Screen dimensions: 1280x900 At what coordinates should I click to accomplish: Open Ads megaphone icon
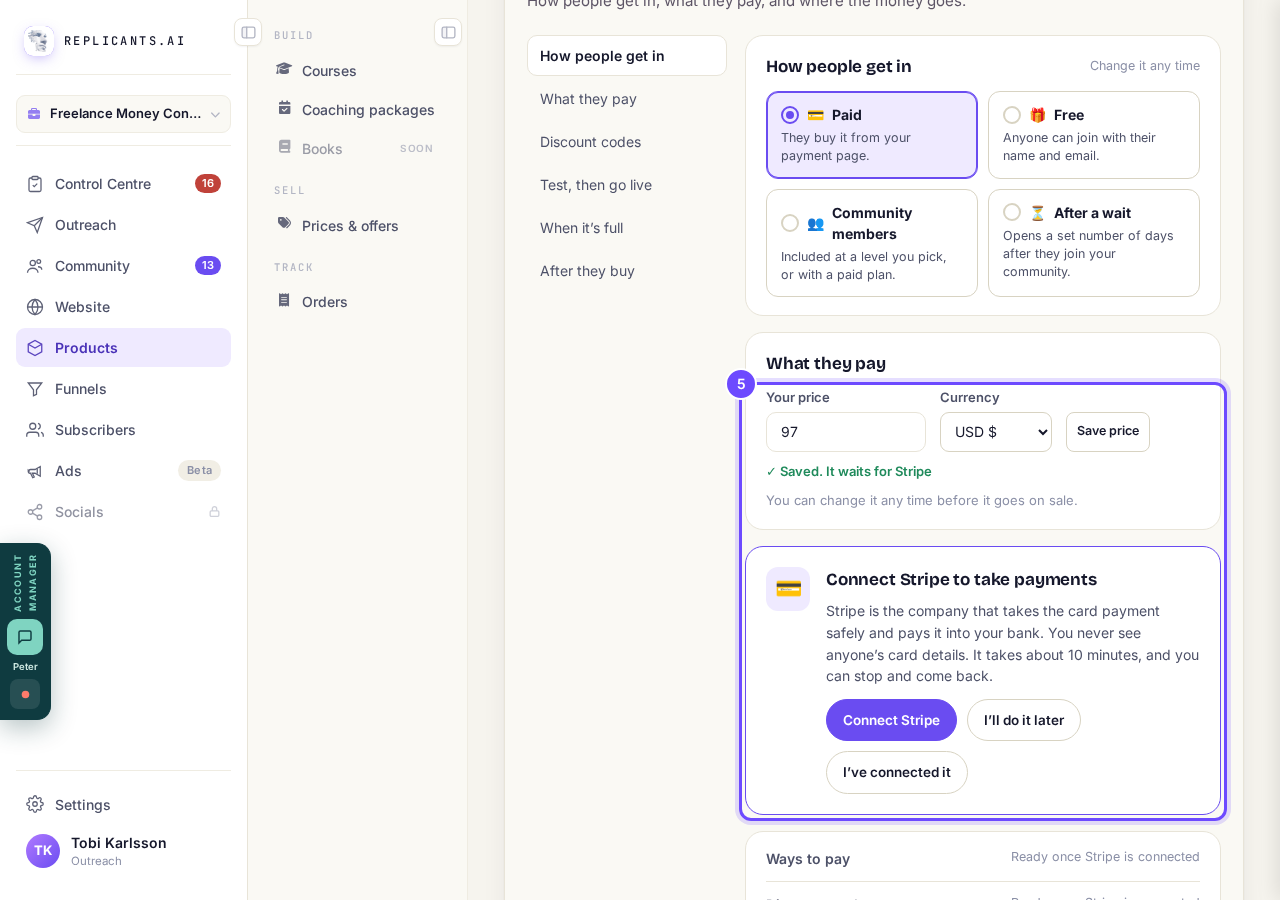point(35,471)
